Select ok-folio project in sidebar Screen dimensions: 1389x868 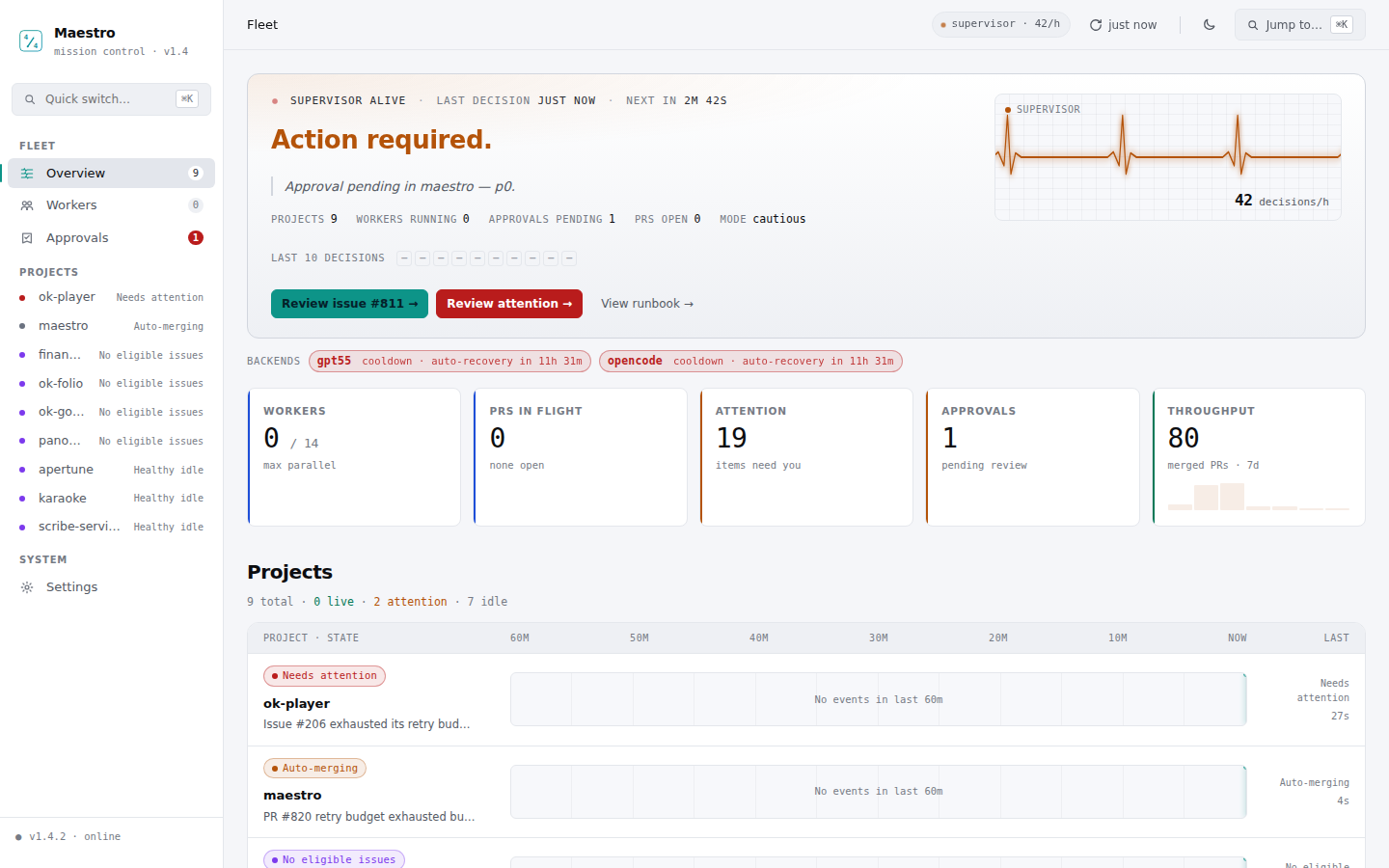[111, 384]
